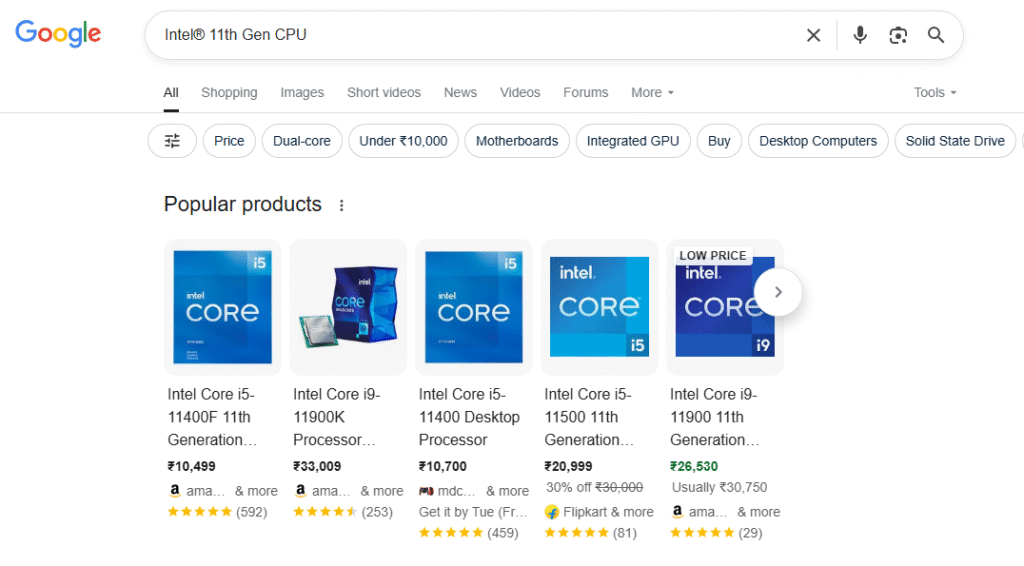This screenshot has width=1024, height=566.
Task: Open the filter settings sliders icon
Action: [x=172, y=141]
